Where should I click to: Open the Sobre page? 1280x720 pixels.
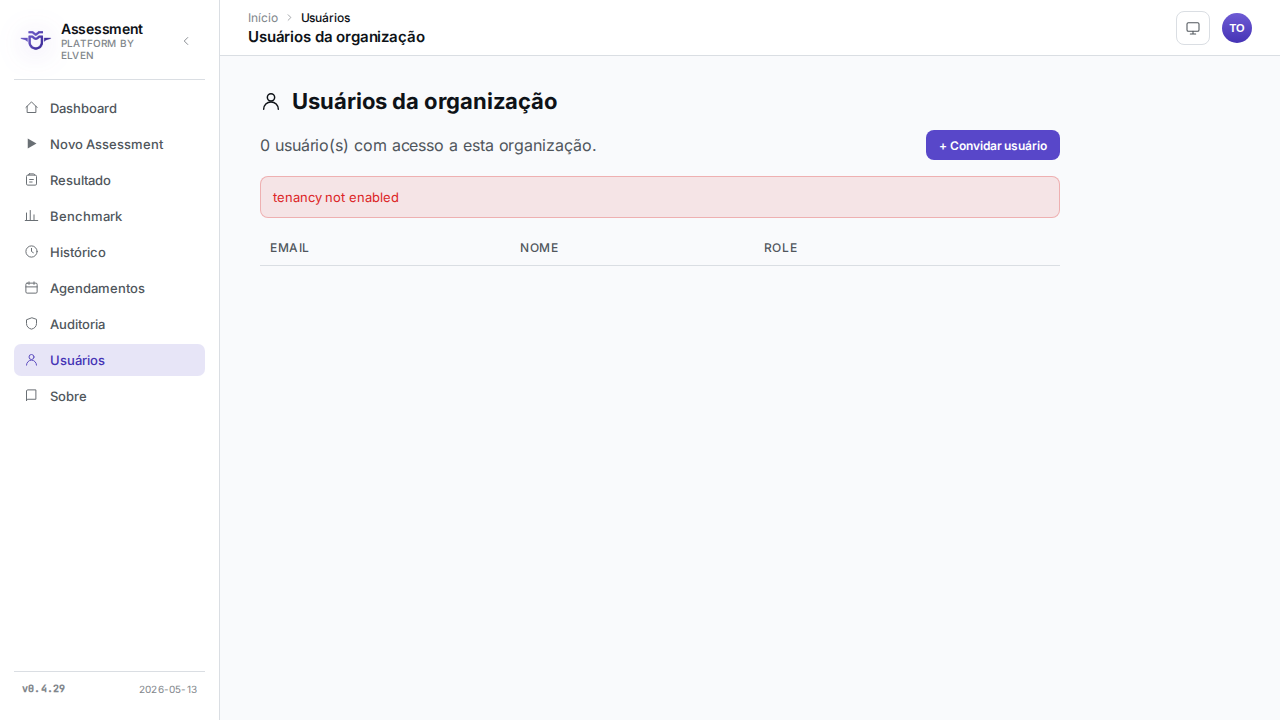pyautogui.click(x=109, y=396)
